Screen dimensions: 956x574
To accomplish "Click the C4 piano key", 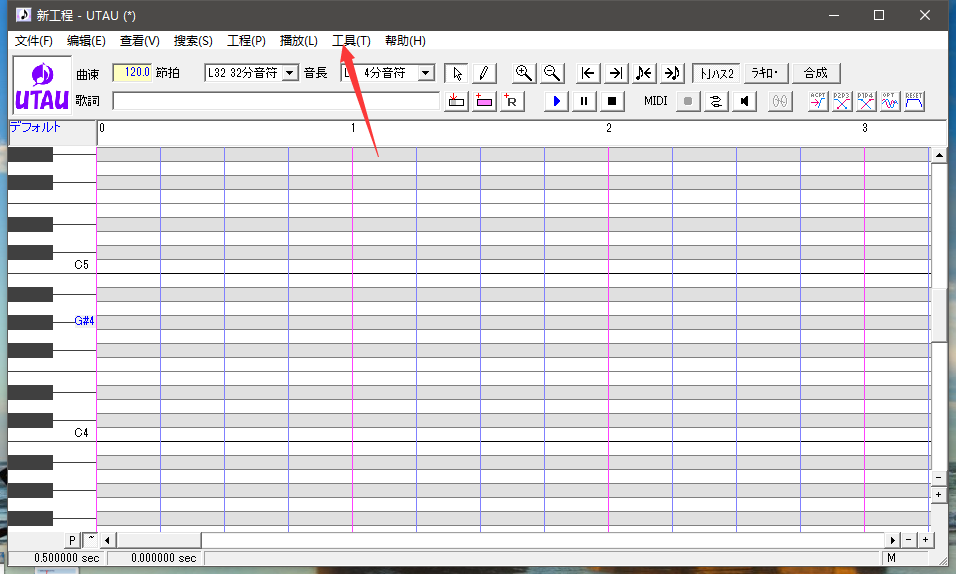I will point(52,434).
